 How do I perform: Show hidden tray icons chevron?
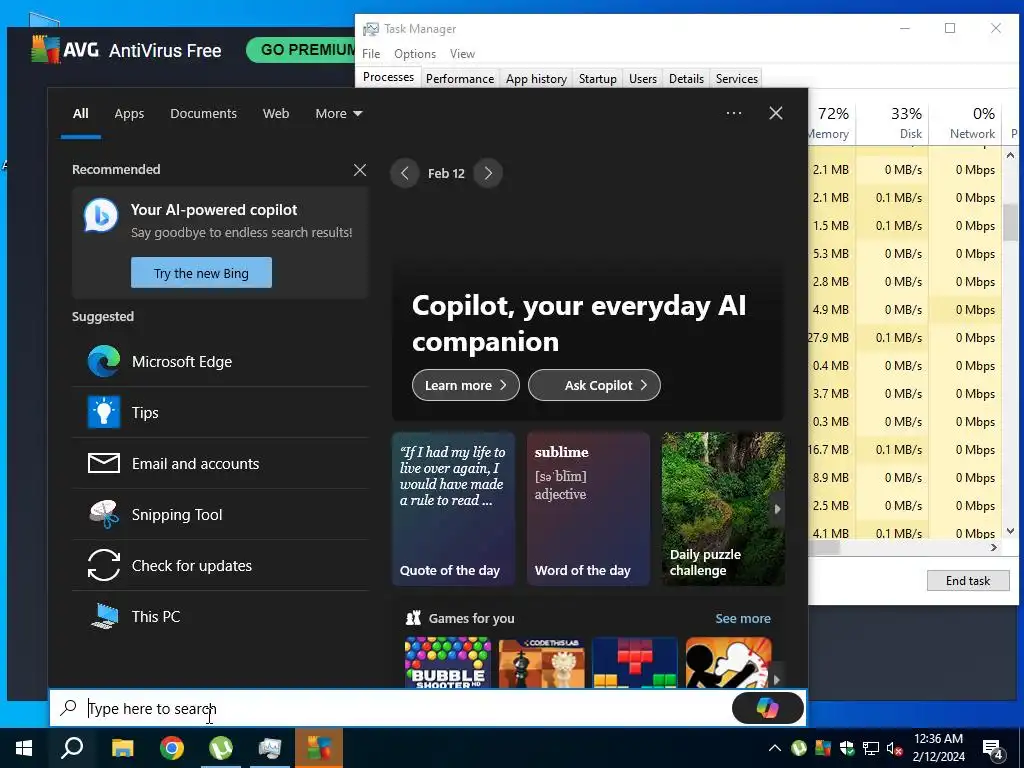775,748
